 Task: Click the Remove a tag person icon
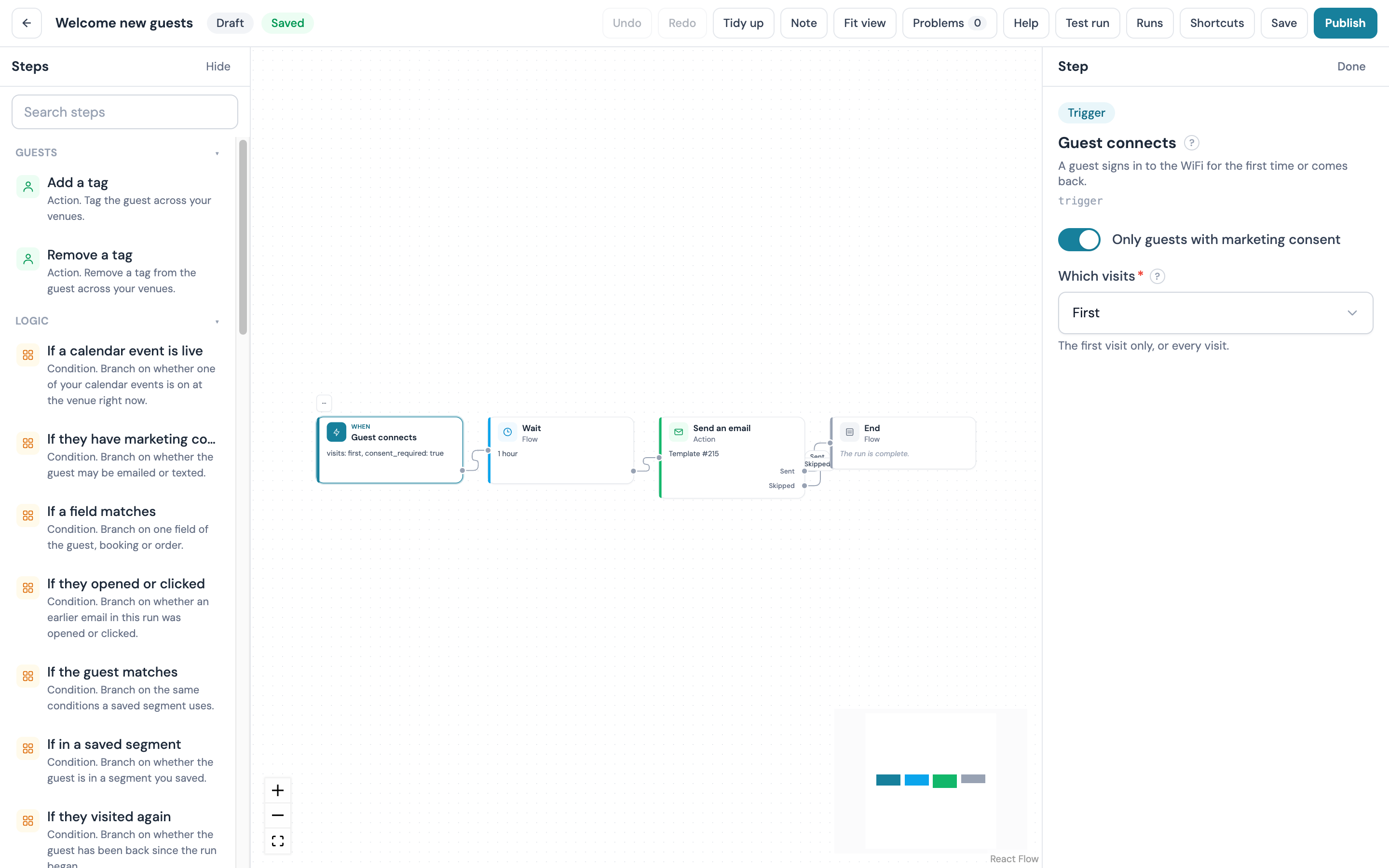point(28,259)
